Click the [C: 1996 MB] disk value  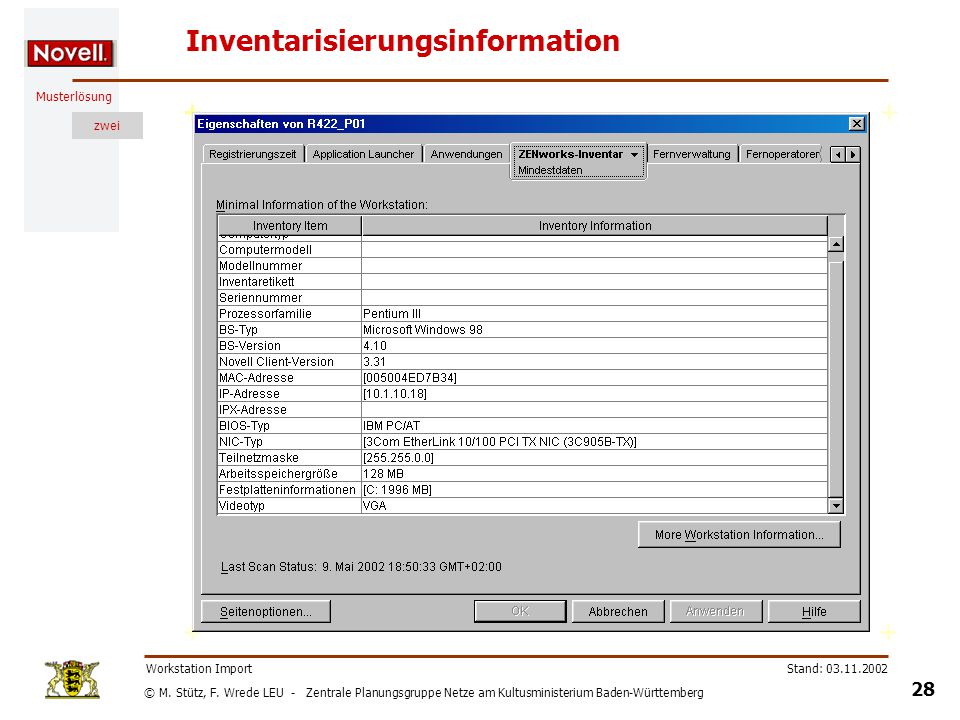point(397,490)
